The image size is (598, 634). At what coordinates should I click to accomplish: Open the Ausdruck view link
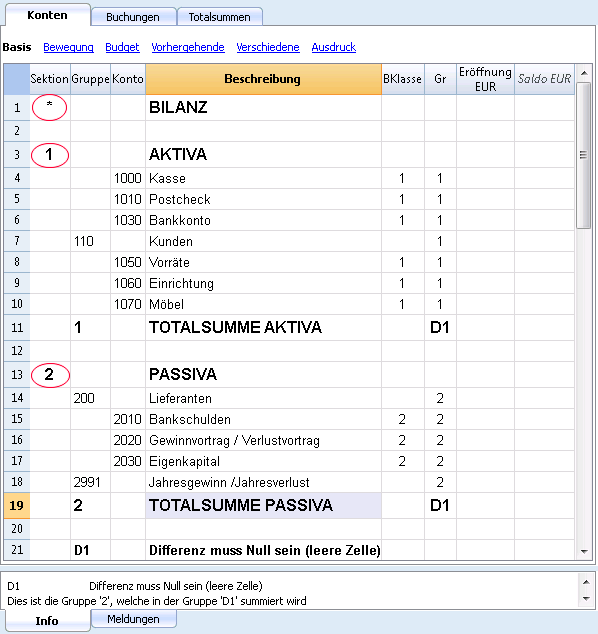coord(334,47)
